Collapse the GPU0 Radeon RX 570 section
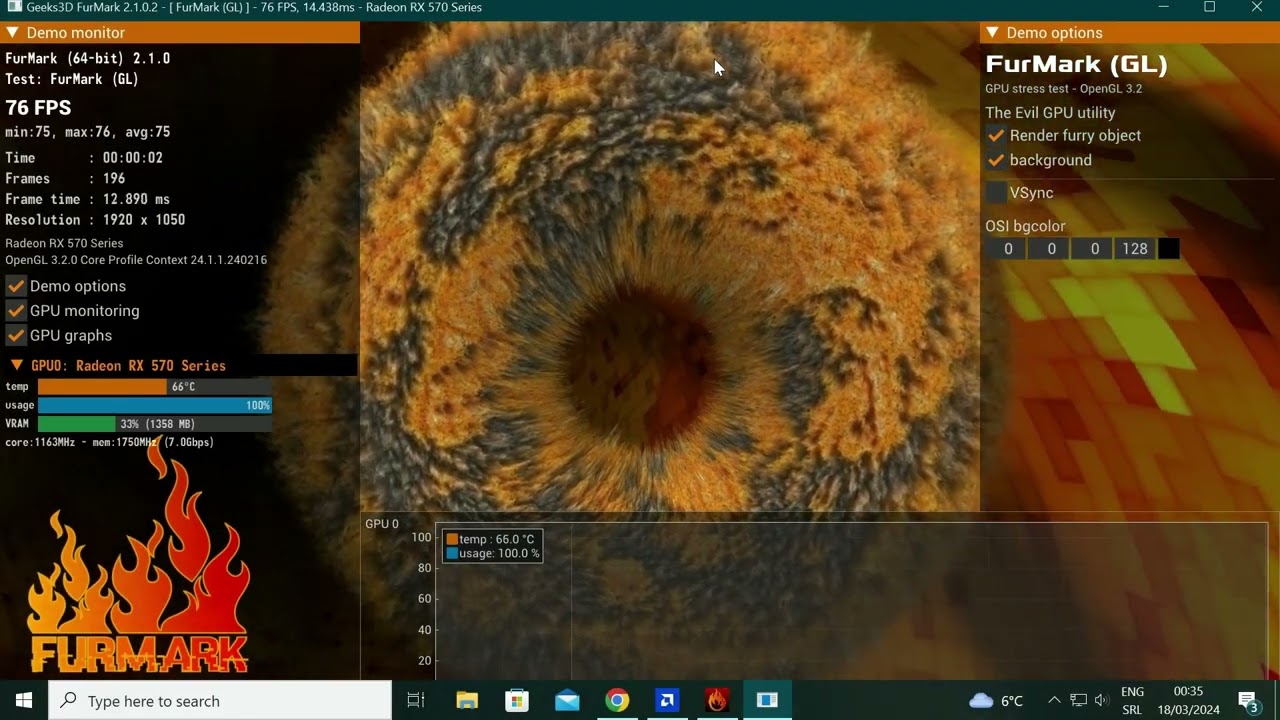 click(17, 365)
